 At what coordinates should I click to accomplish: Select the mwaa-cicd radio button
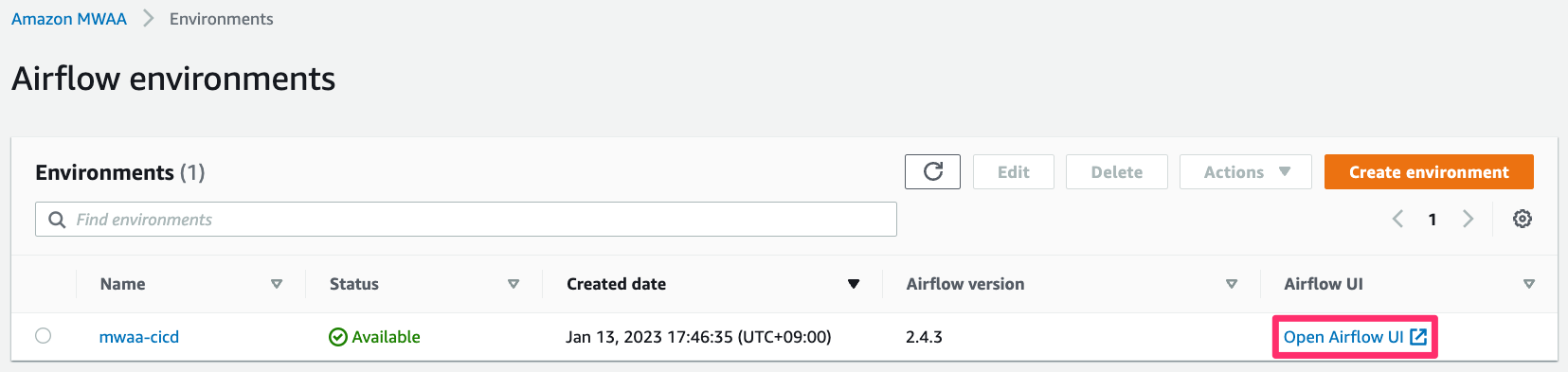[44, 336]
